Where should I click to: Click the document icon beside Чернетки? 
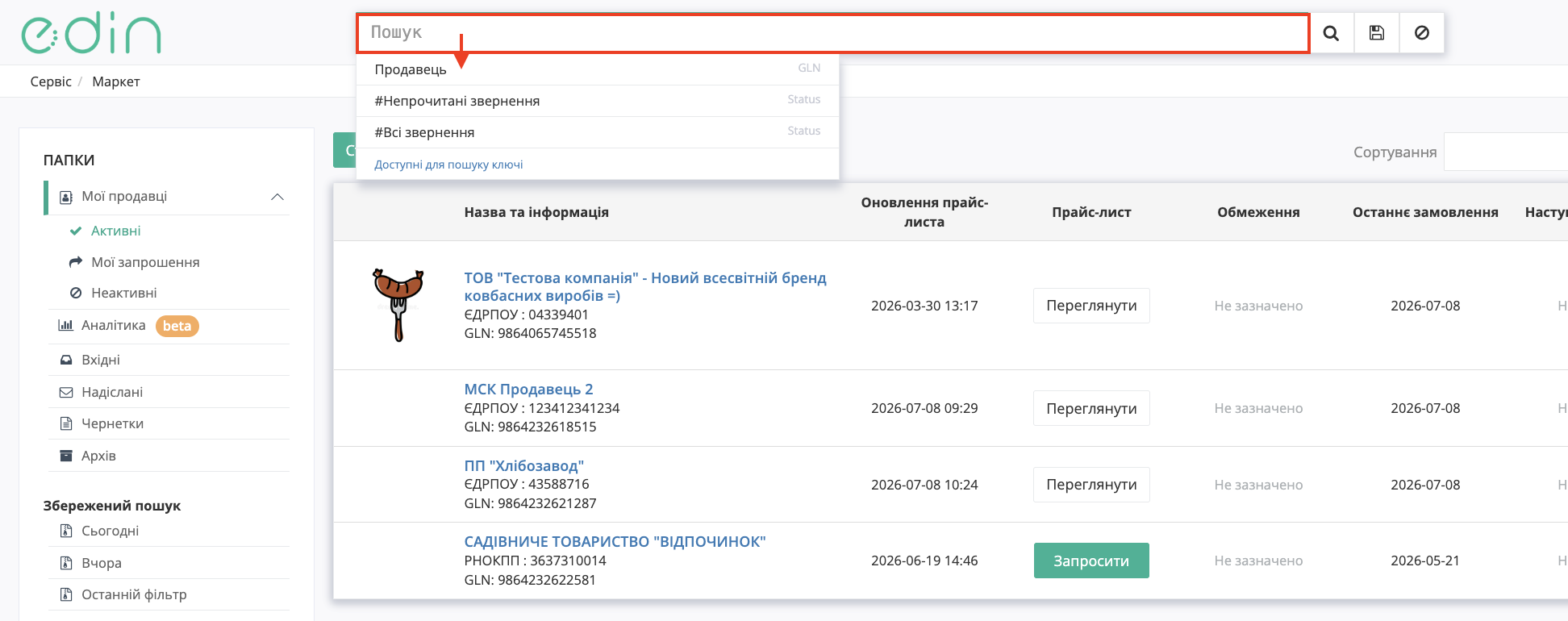coord(66,423)
